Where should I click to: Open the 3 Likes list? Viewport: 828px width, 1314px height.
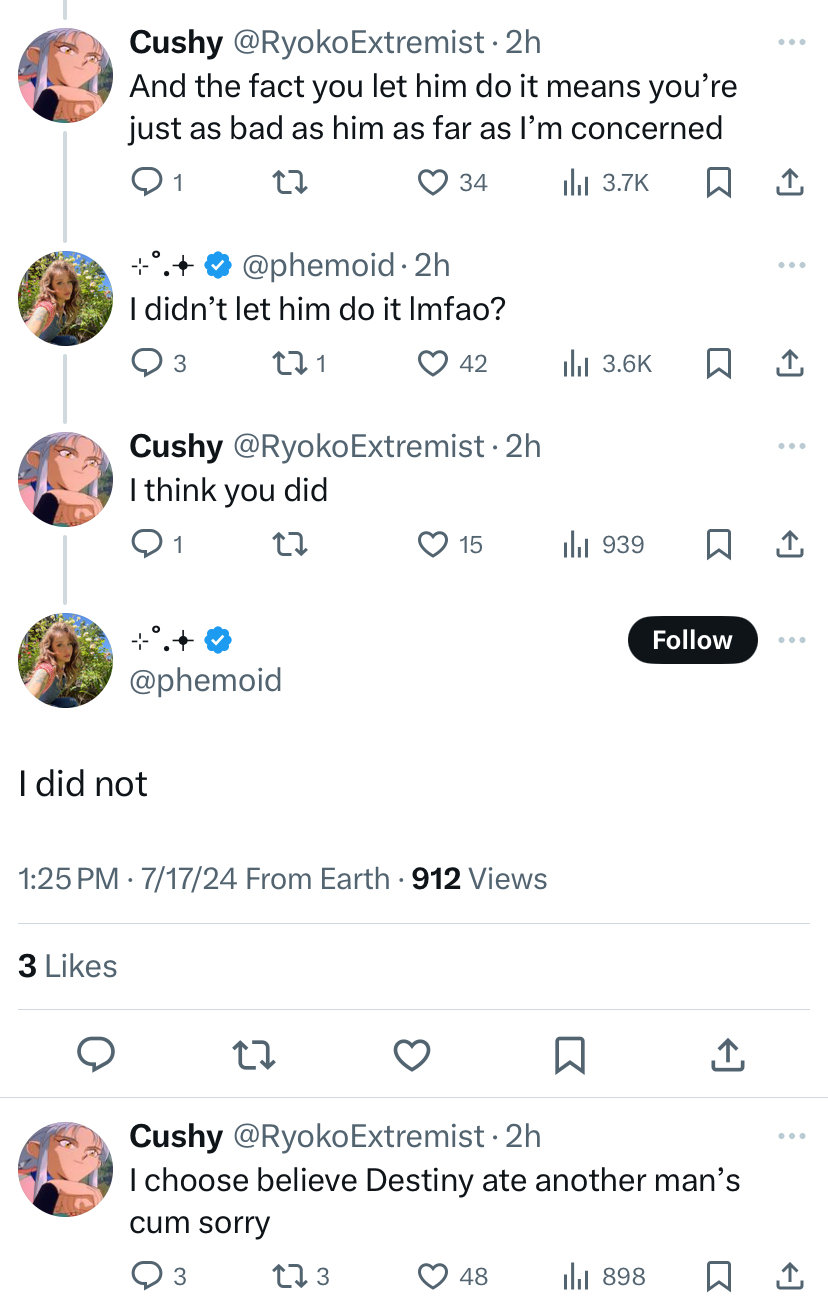[x=68, y=966]
